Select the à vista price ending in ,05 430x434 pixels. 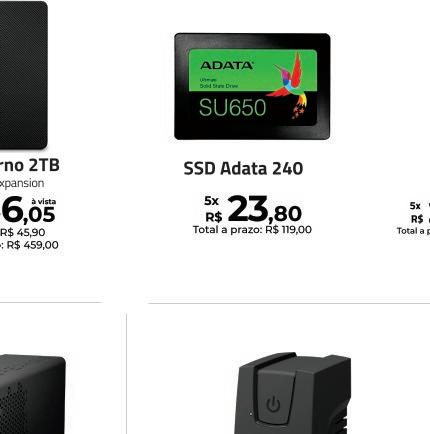pyautogui.click(x=28, y=211)
